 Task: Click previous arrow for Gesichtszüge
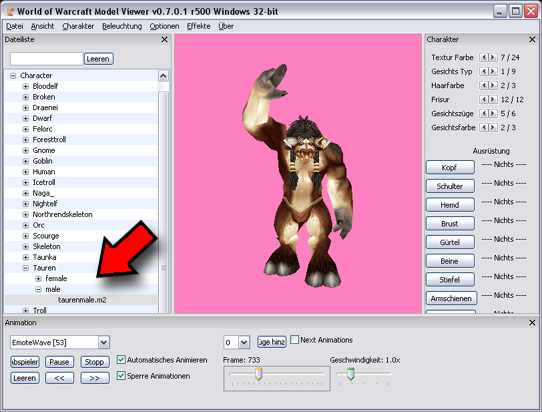484,113
